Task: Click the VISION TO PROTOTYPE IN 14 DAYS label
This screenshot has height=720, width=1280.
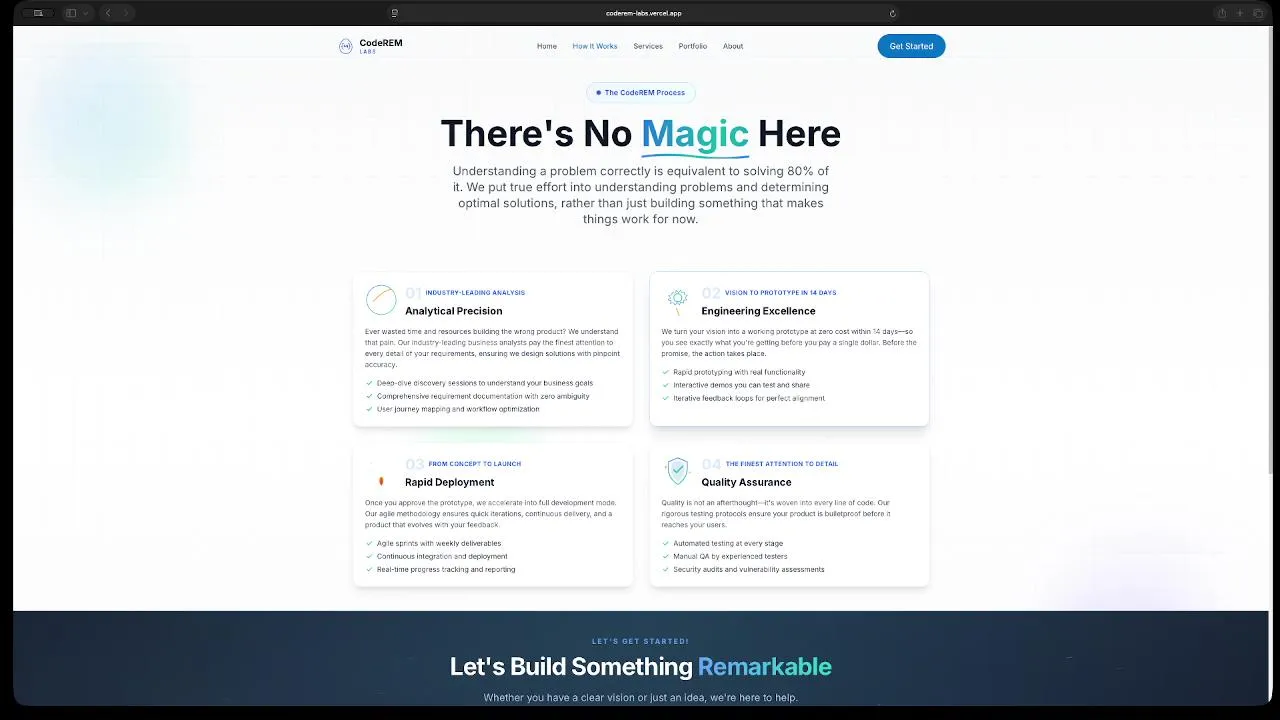Action: [x=781, y=293]
